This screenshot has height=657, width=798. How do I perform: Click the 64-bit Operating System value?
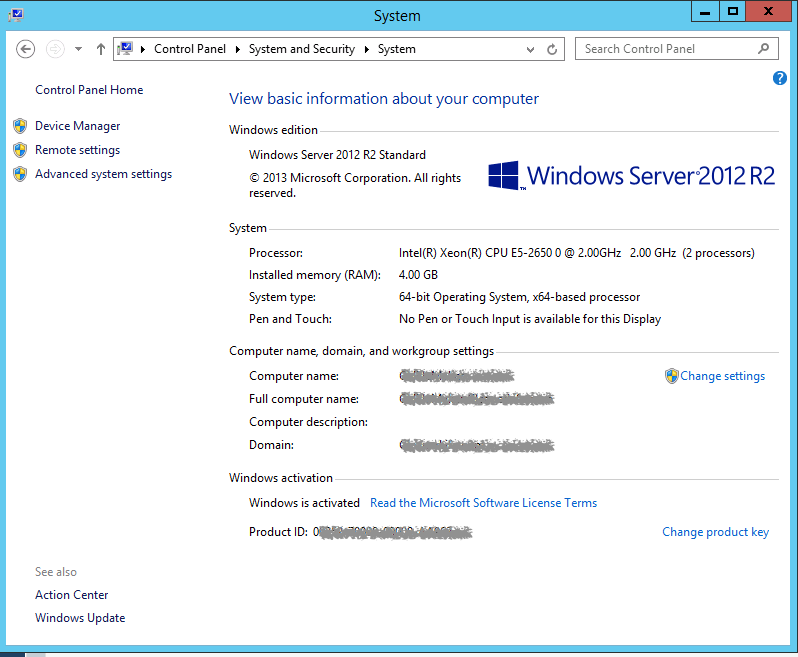coord(519,297)
